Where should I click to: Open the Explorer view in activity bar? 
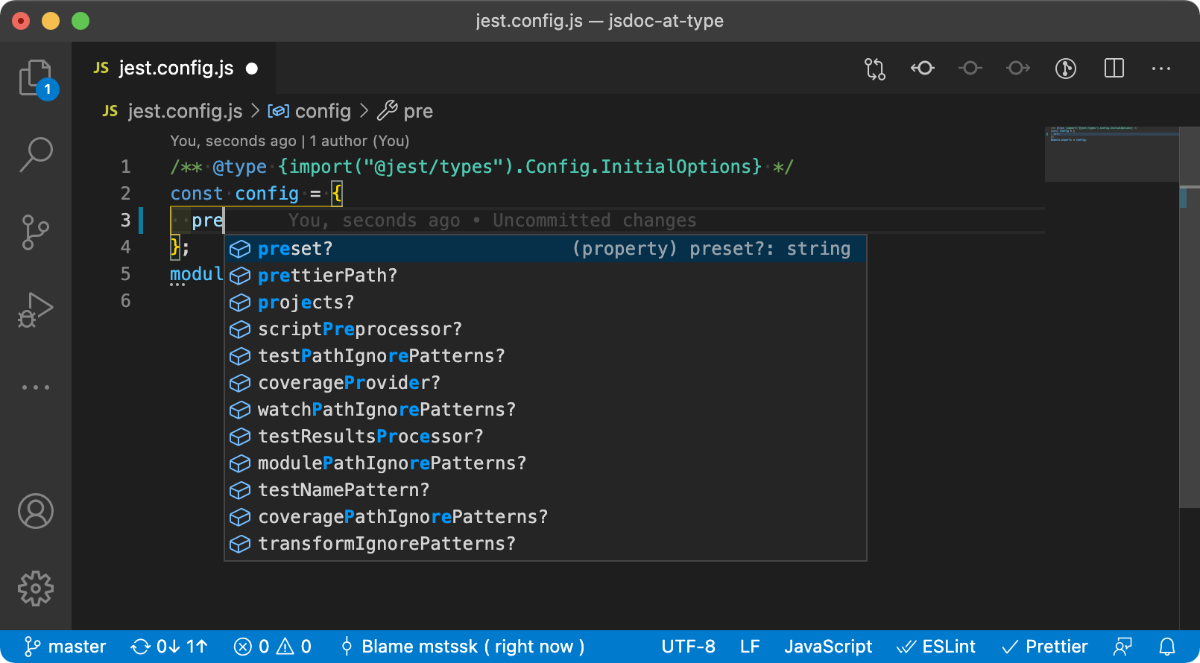pyautogui.click(x=36, y=78)
